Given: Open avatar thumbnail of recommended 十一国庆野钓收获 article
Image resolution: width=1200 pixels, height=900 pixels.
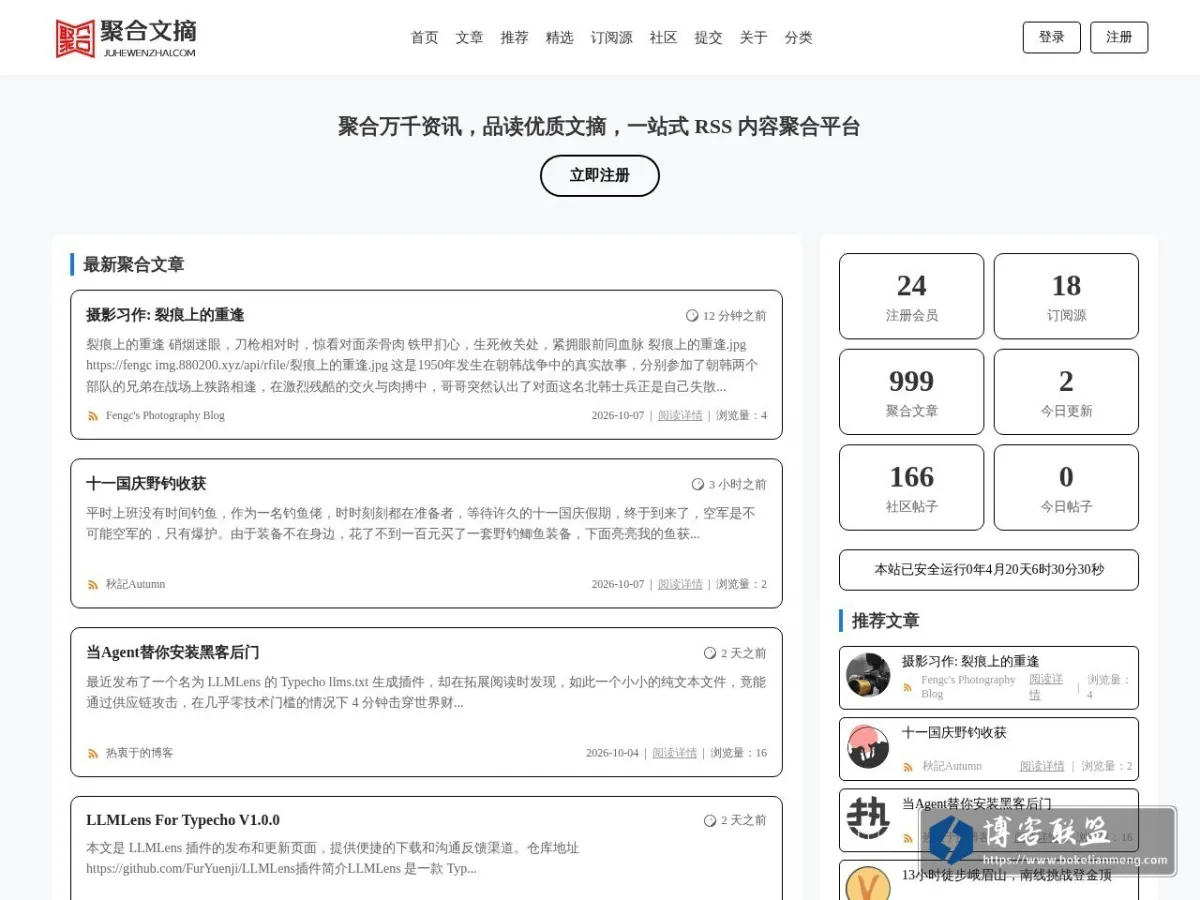Looking at the screenshot, I should click(x=868, y=747).
